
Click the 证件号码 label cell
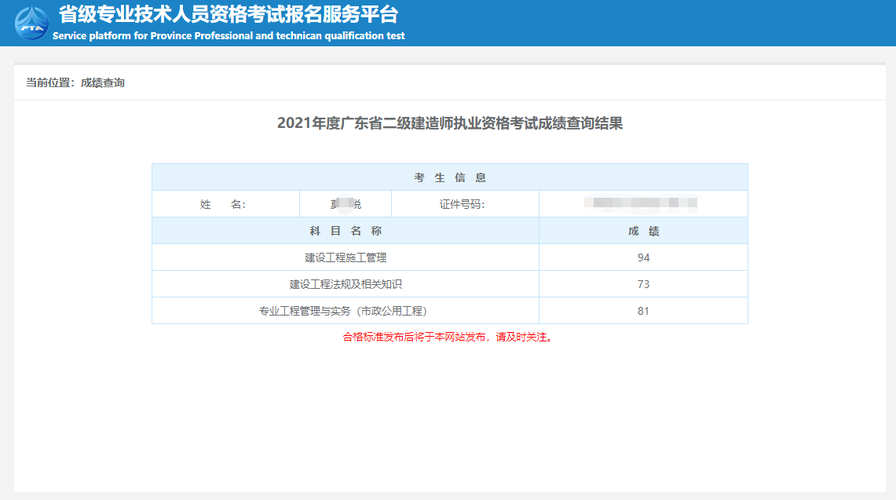(465, 204)
